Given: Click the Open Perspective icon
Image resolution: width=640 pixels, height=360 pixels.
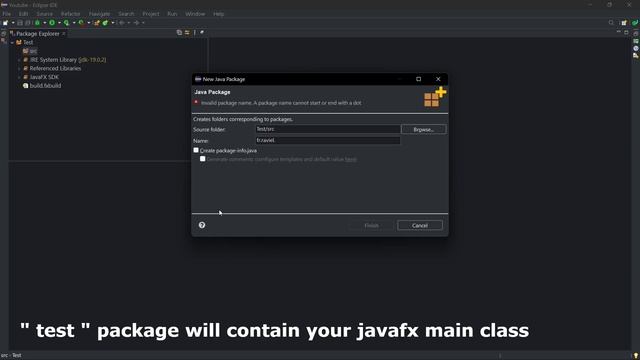Looking at the screenshot, I should click(624, 23).
